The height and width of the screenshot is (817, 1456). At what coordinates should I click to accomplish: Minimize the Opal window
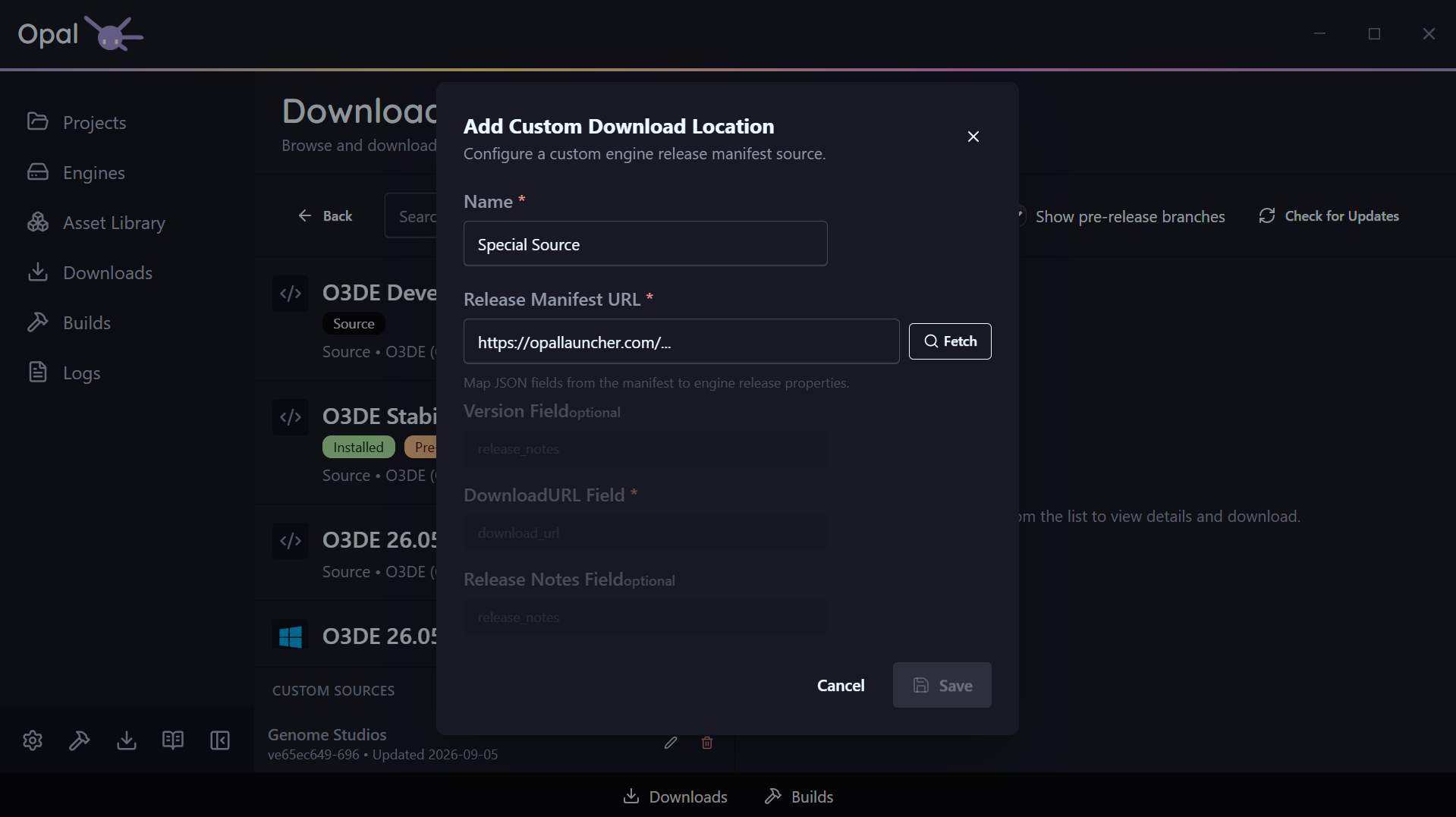coord(1319,33)
